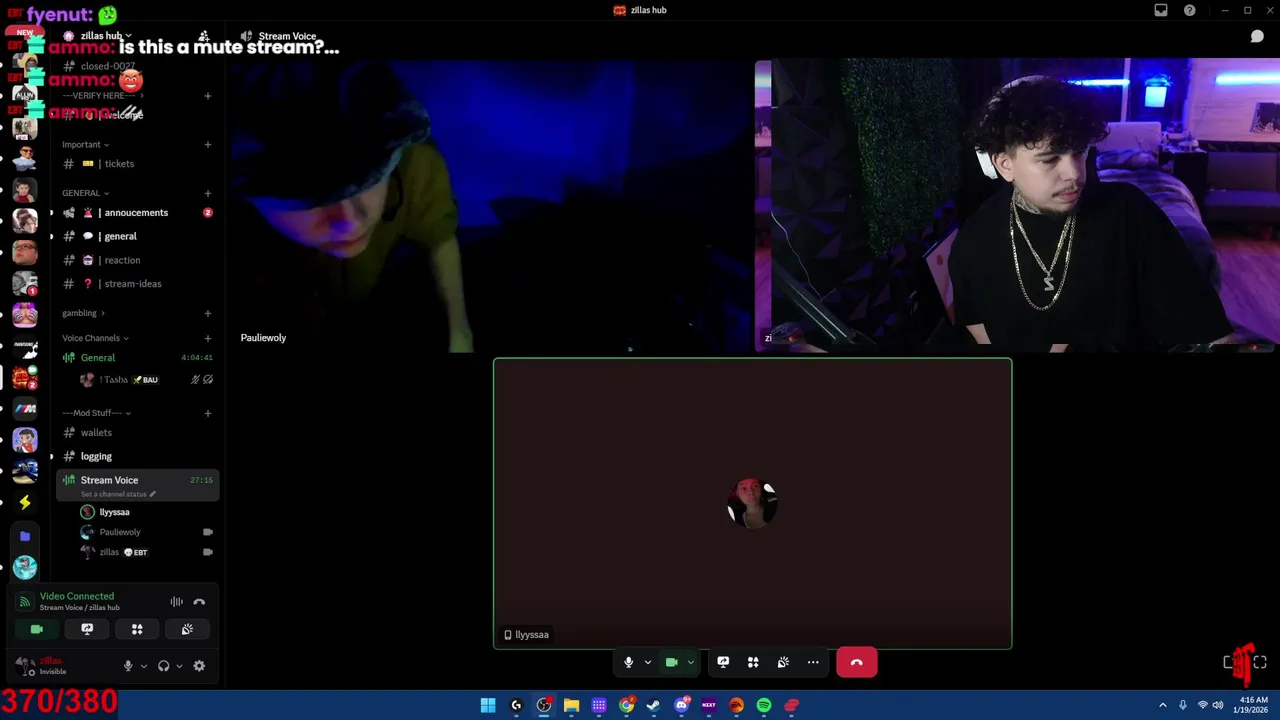Deafen with headphones icon in user panel
Image resolution: width=1280 pixels, height=720 pixels.
pos(164,666)
